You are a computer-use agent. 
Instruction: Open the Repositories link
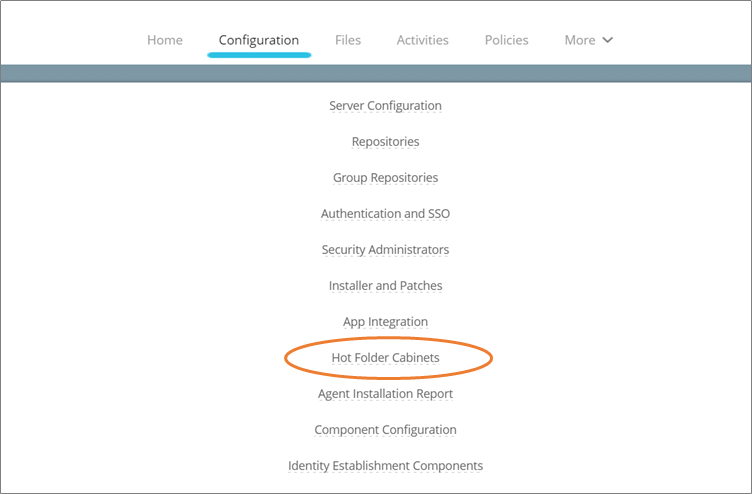pyautogui.click(x=385, y=141)
